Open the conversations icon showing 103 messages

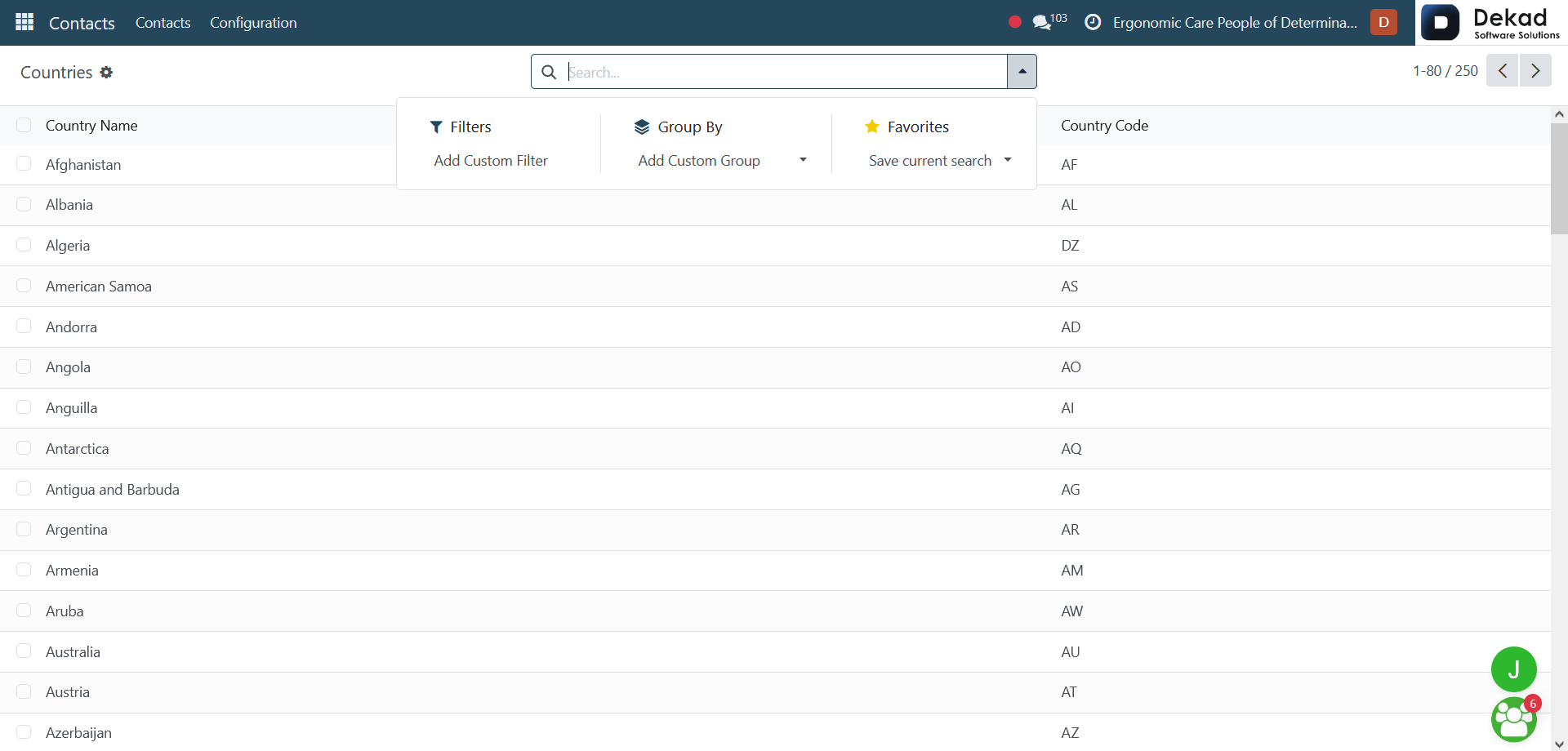pyautogui.click(x=1049, y=22)
